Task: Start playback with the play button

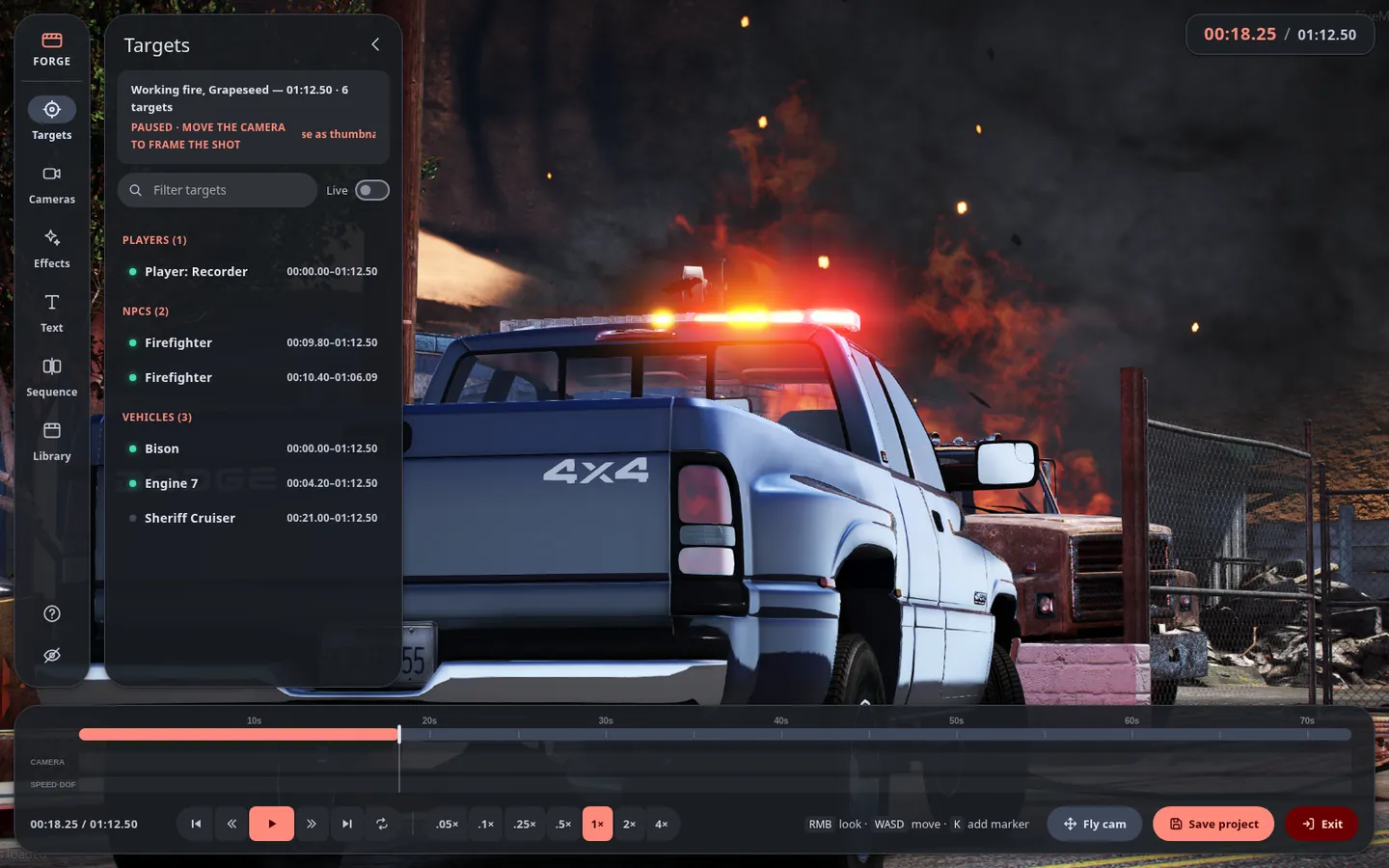Action: click(272, 824)
